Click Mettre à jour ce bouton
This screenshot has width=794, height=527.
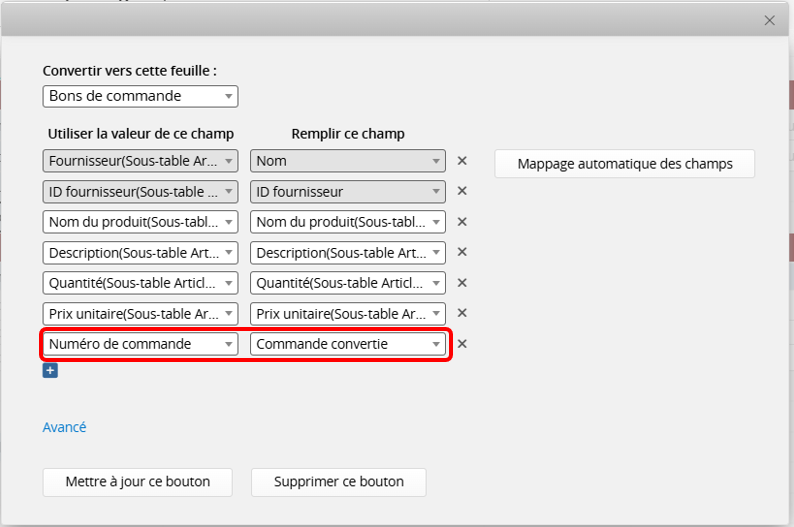pos(138,482)
